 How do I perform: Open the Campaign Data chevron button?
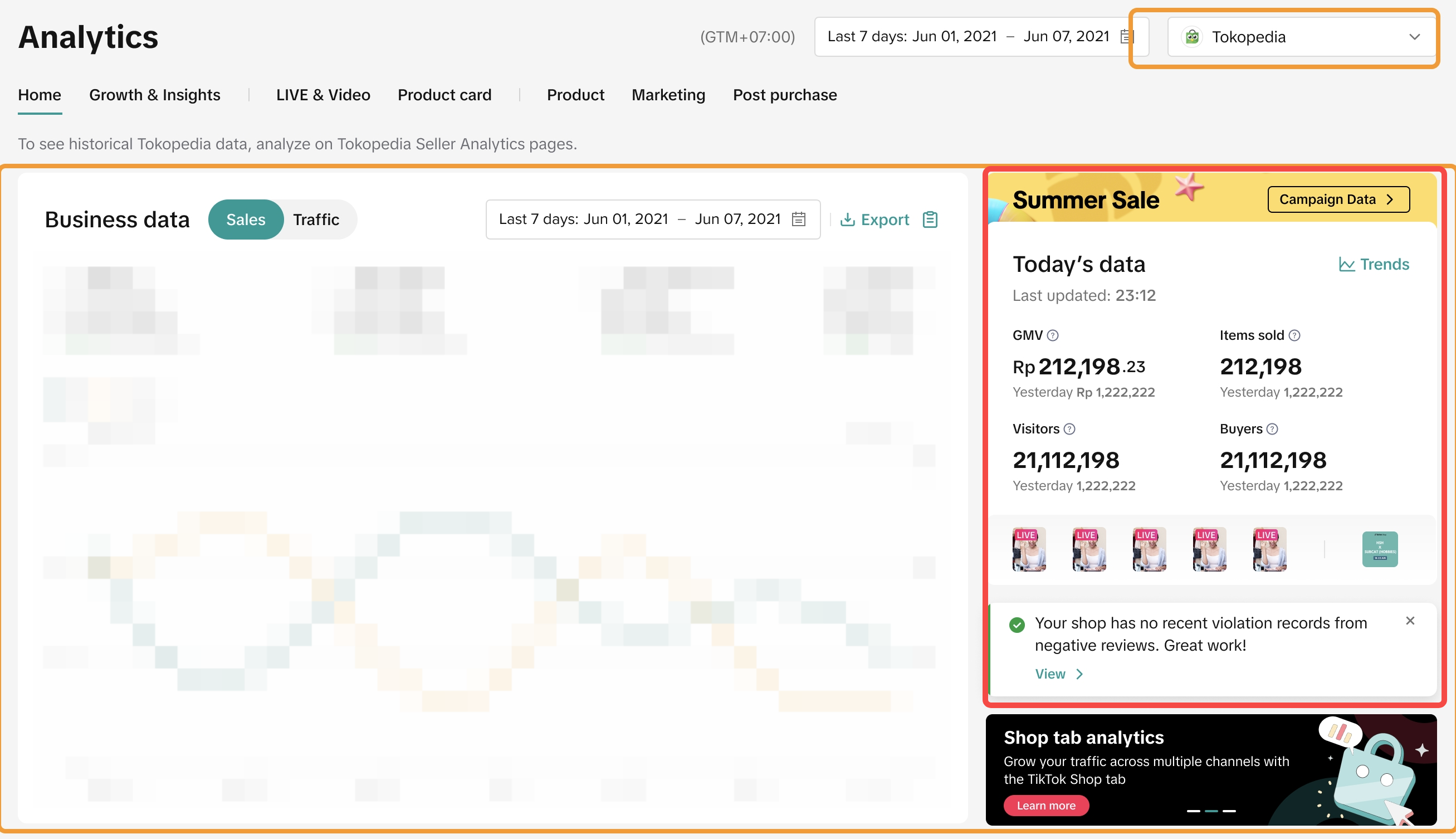[x=1338, y=199]
